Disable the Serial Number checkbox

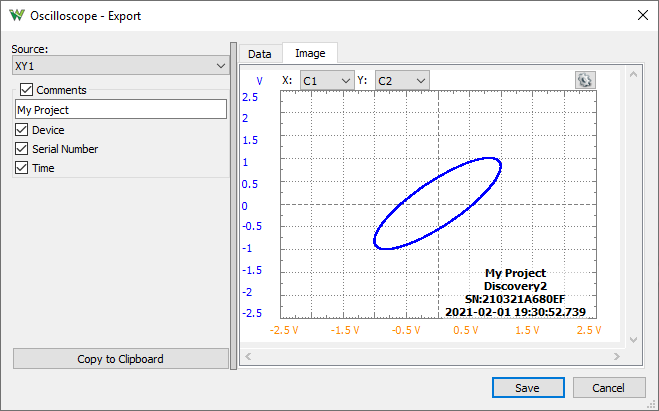coord(22,149)
